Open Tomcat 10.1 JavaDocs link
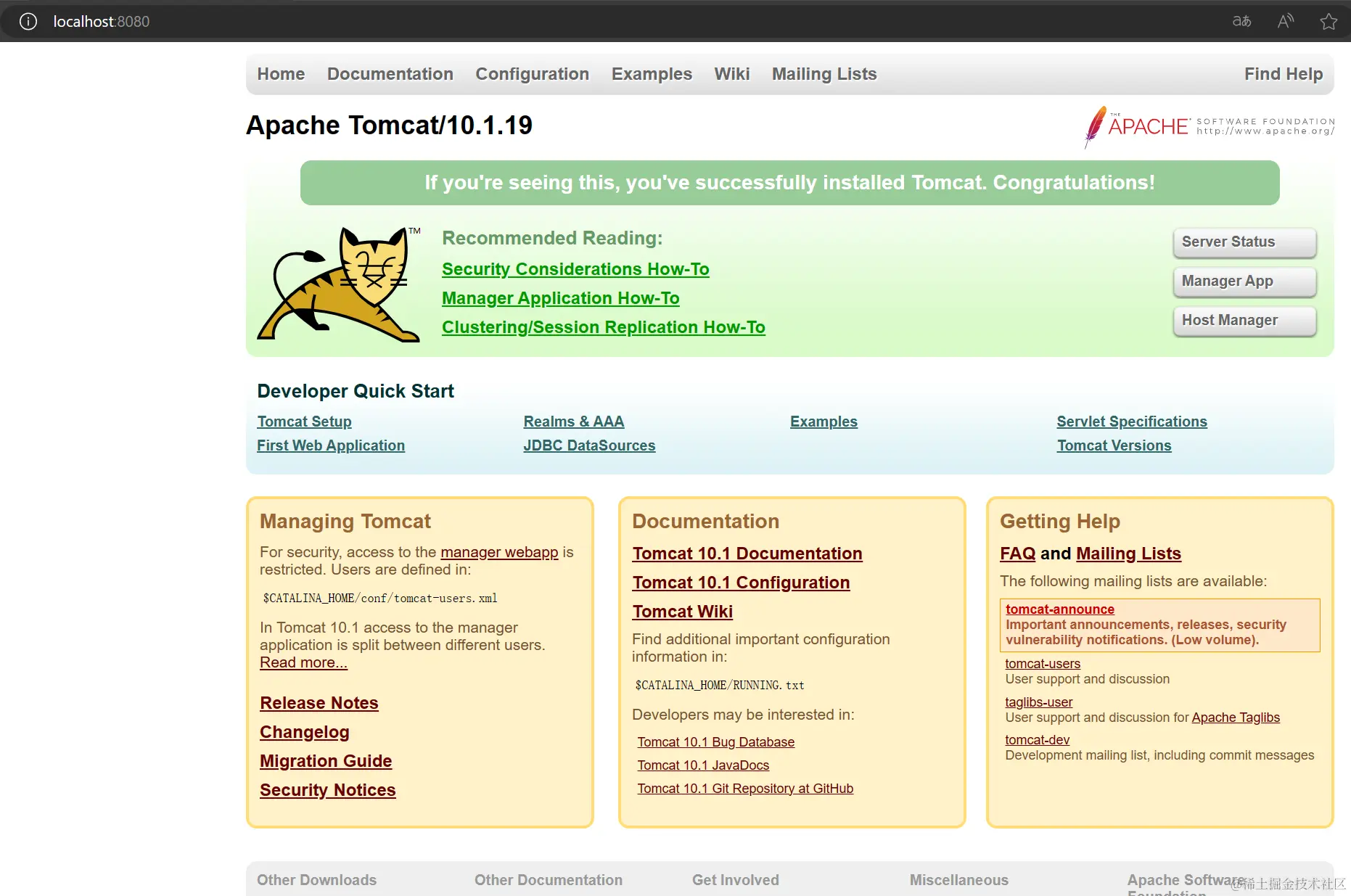 (703, 765)
